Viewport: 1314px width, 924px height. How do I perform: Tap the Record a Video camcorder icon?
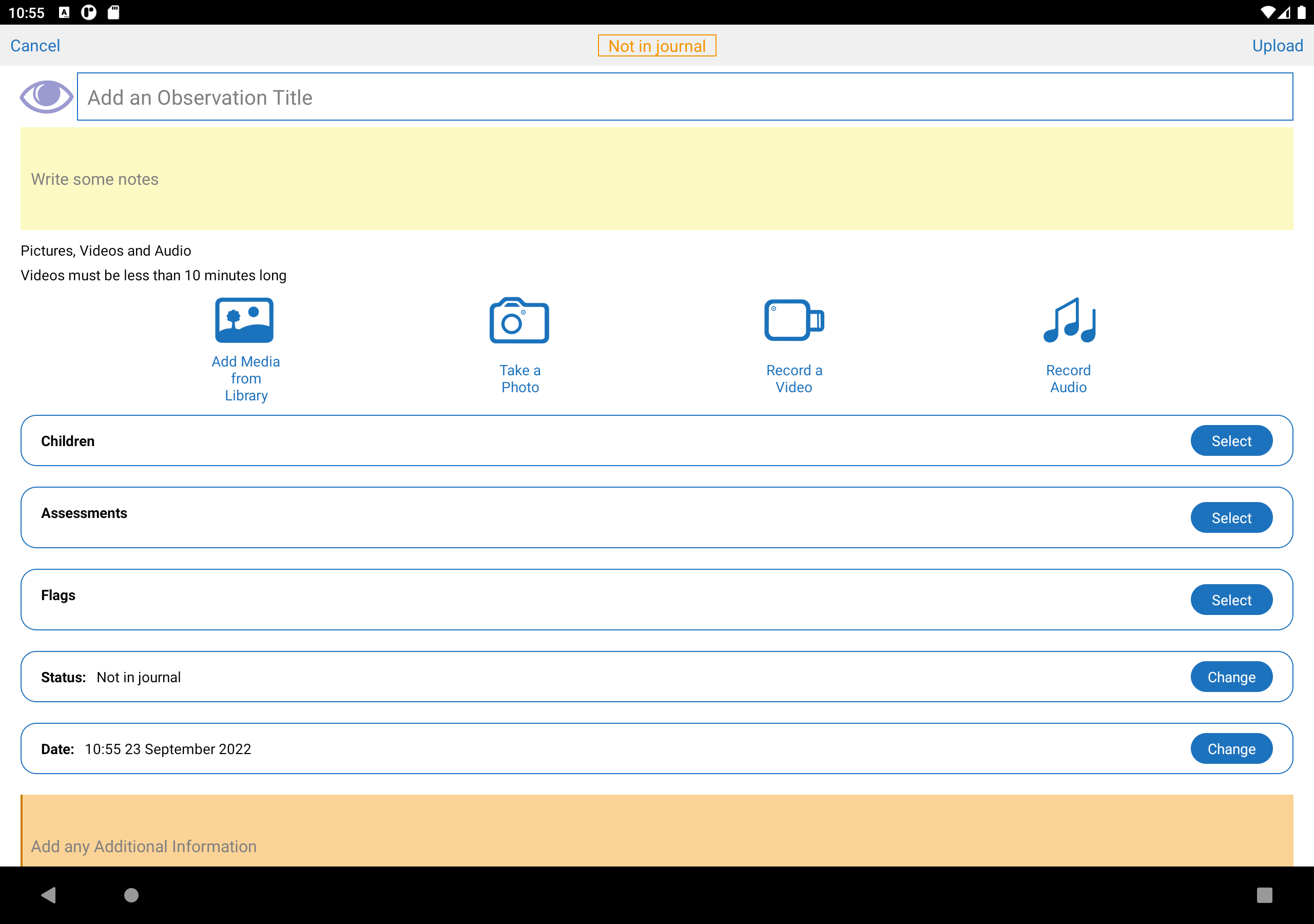[x=794, y=320]
